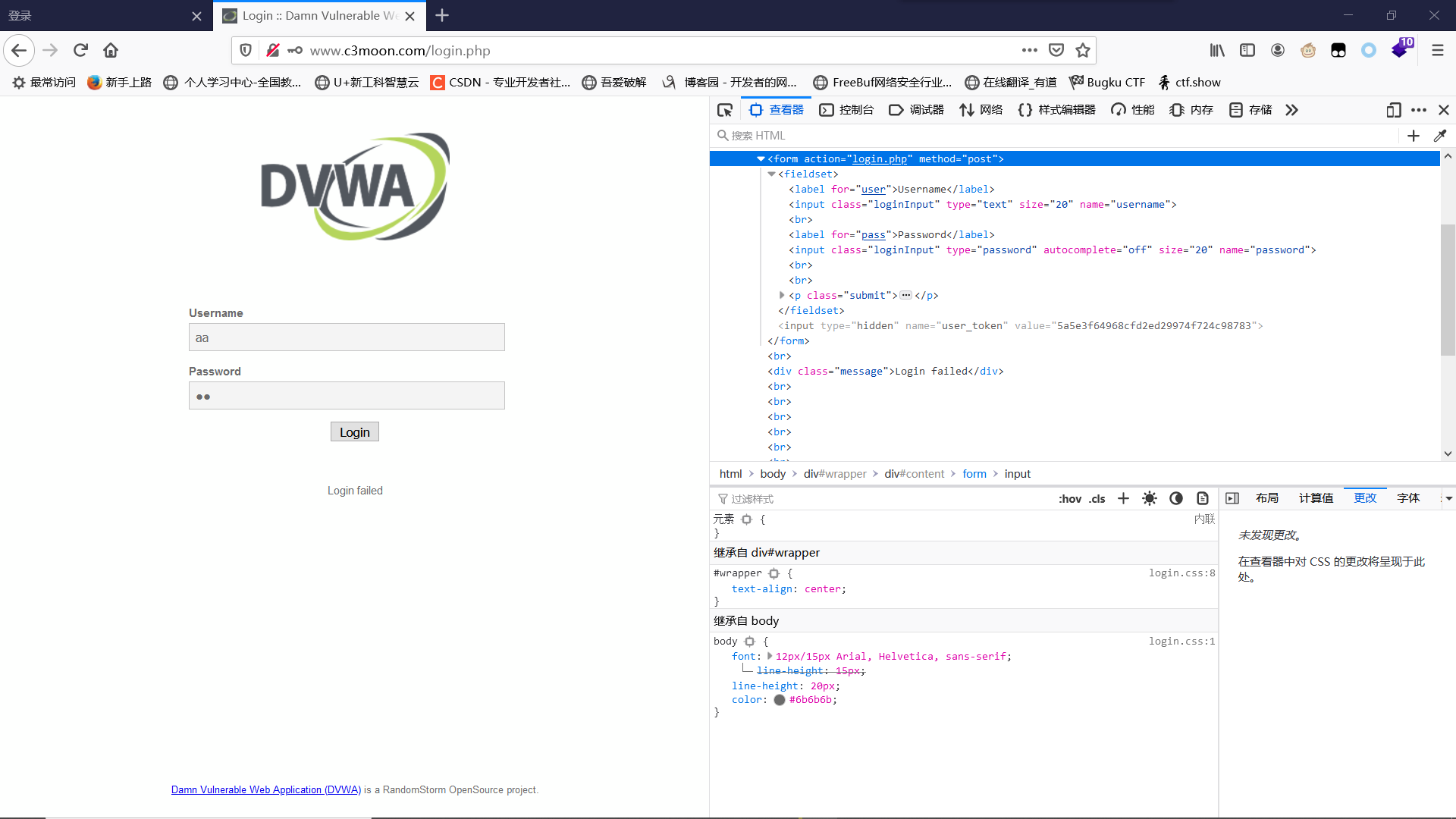Viewport: 1456px width, 819px height.
Task: Add a new HTML node with plus icon
Action: [x=1414, y=136]
